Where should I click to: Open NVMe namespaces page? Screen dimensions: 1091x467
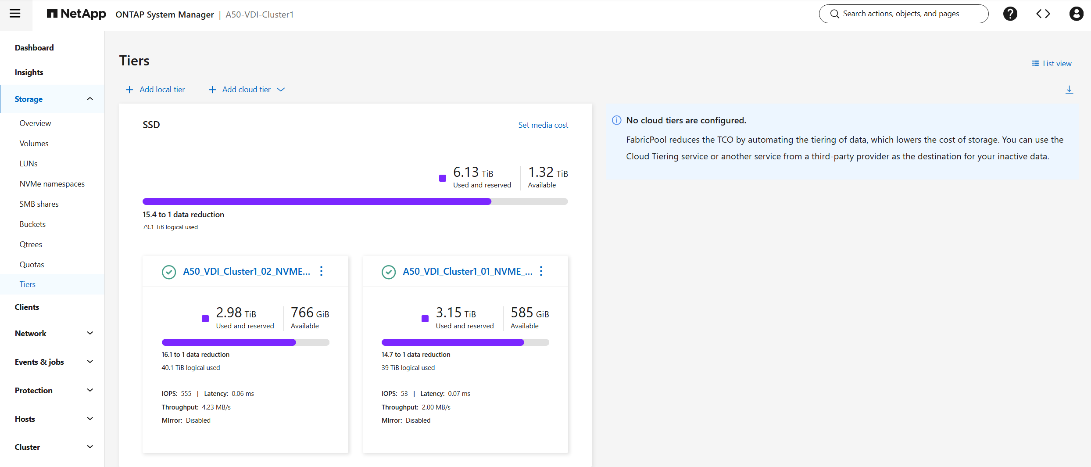click(51, 184)
